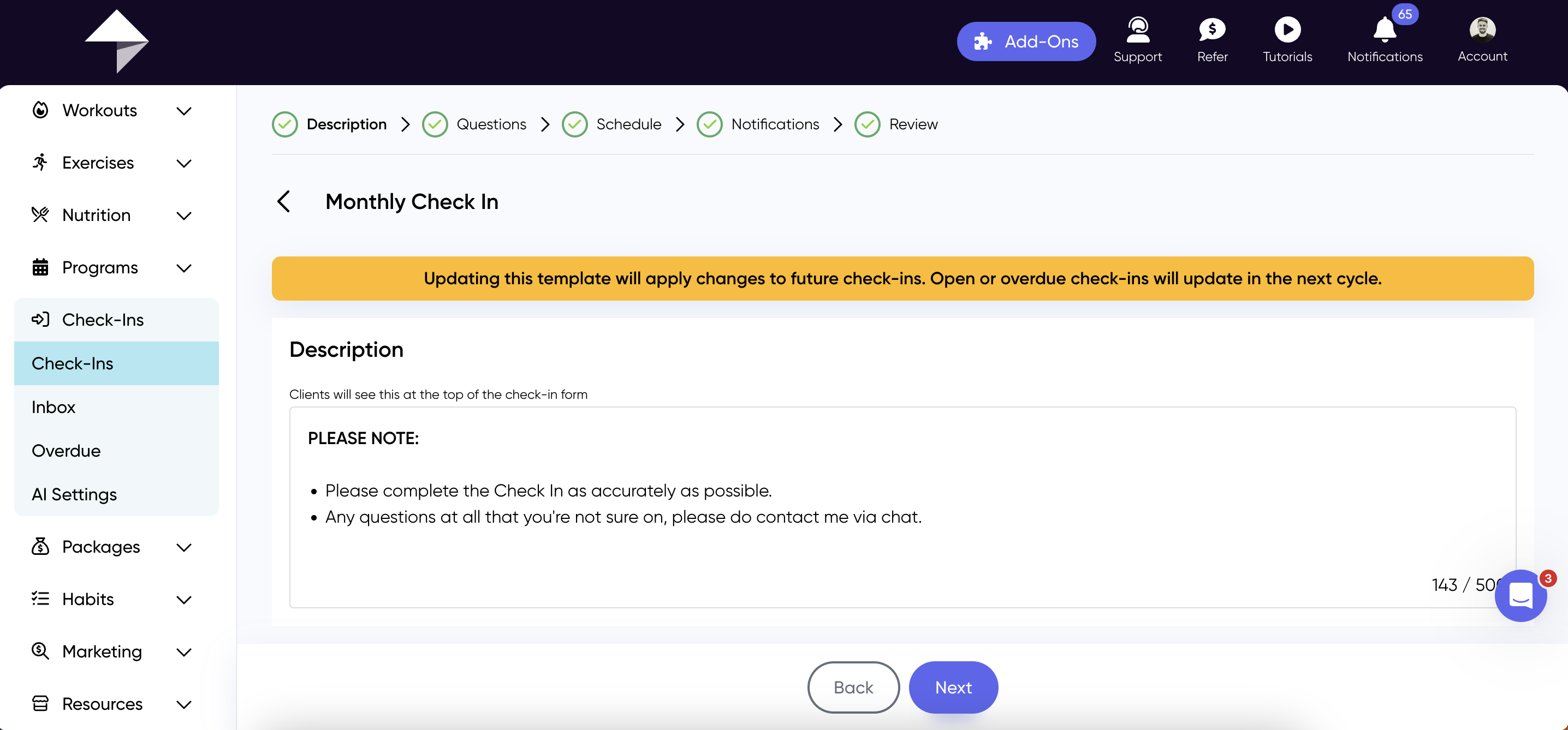Open the Refer dollar bubble icon

click(x=1212, y=29)
